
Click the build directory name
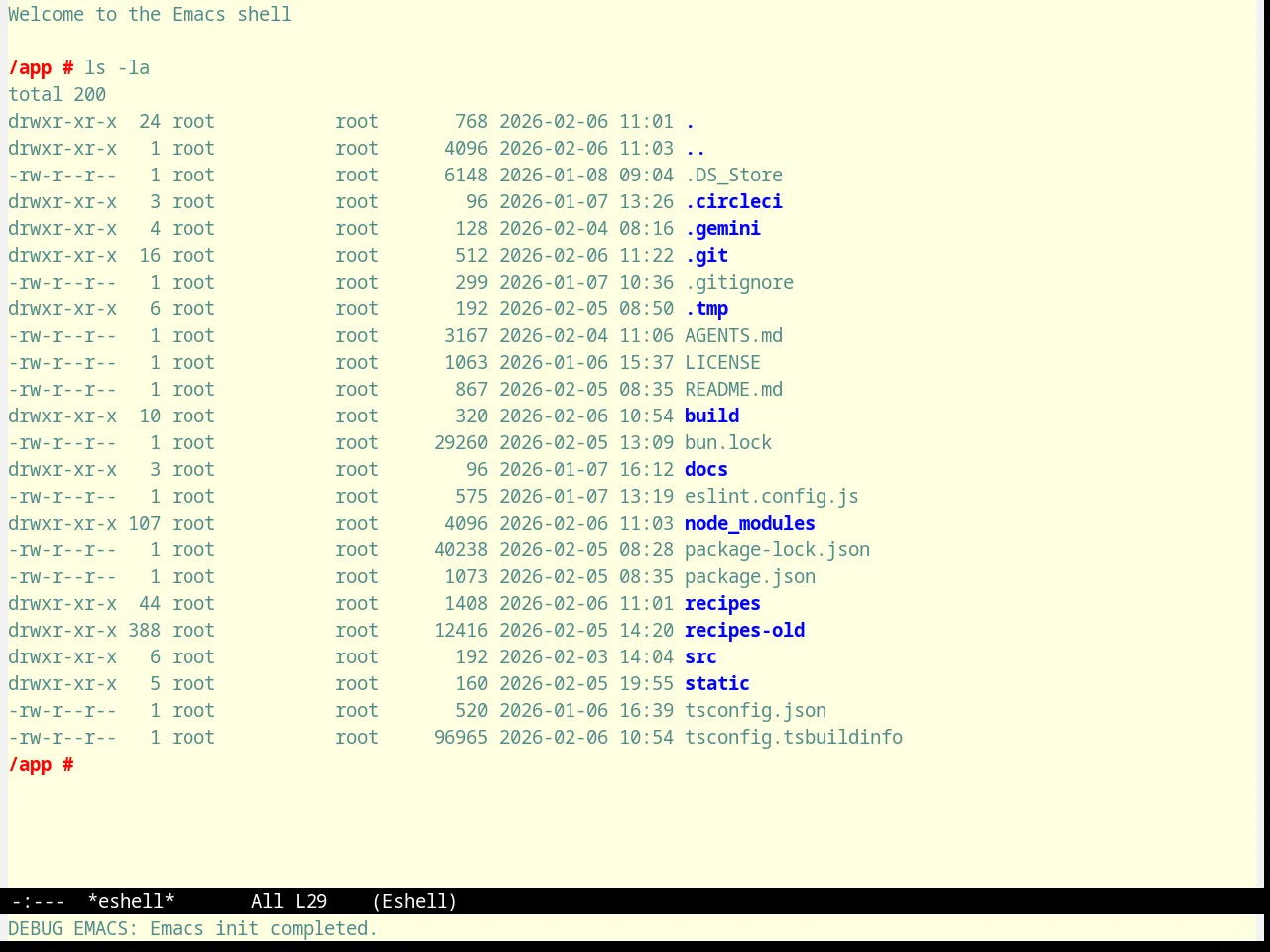tap(711, 416)
